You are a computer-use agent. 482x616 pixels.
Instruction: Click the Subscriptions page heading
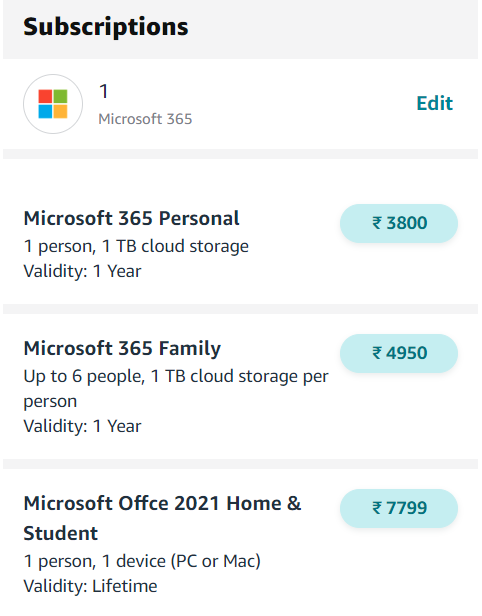(106, 27)
